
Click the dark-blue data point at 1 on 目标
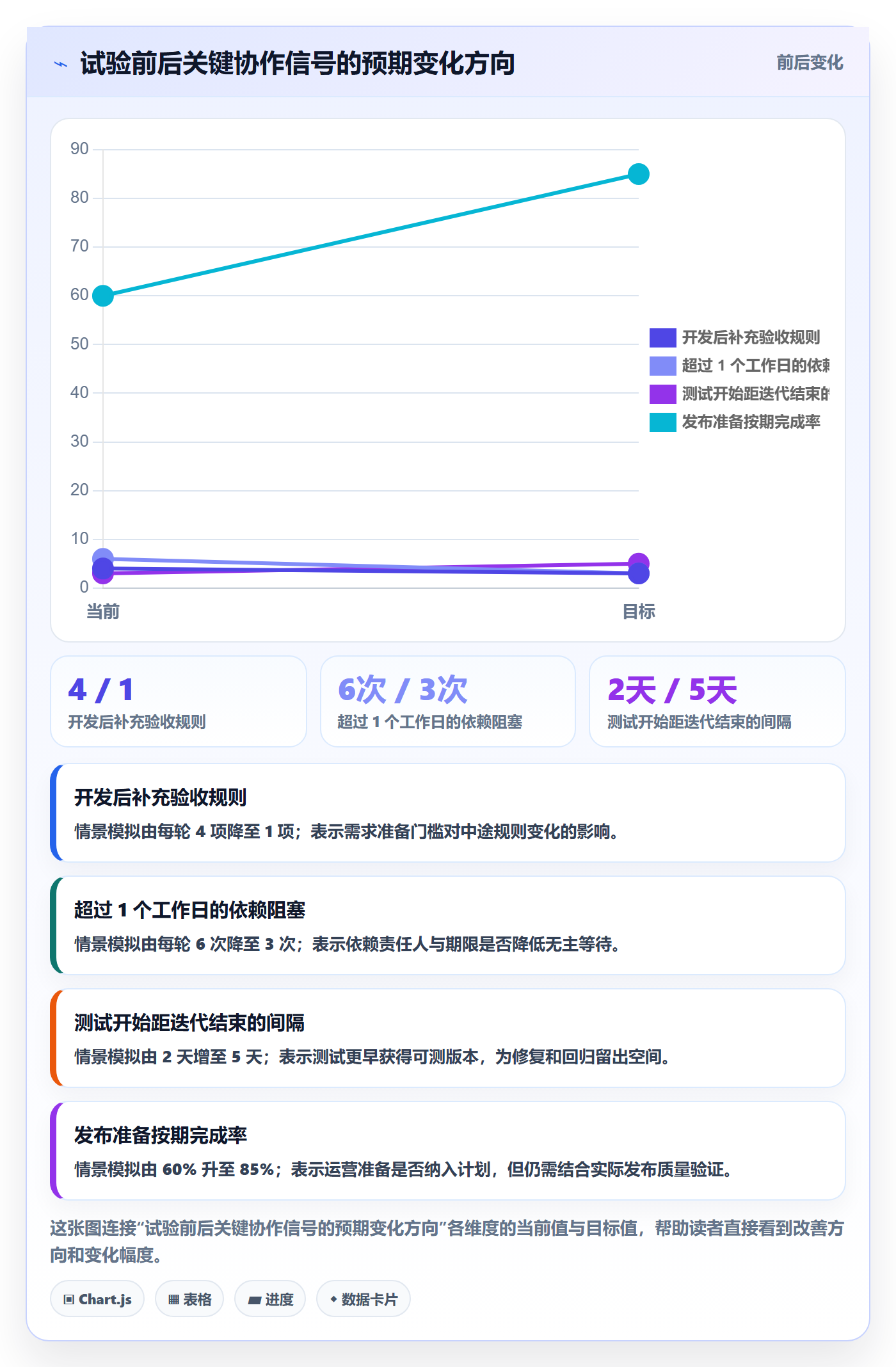pyautogui.click(x=639, y=574)
